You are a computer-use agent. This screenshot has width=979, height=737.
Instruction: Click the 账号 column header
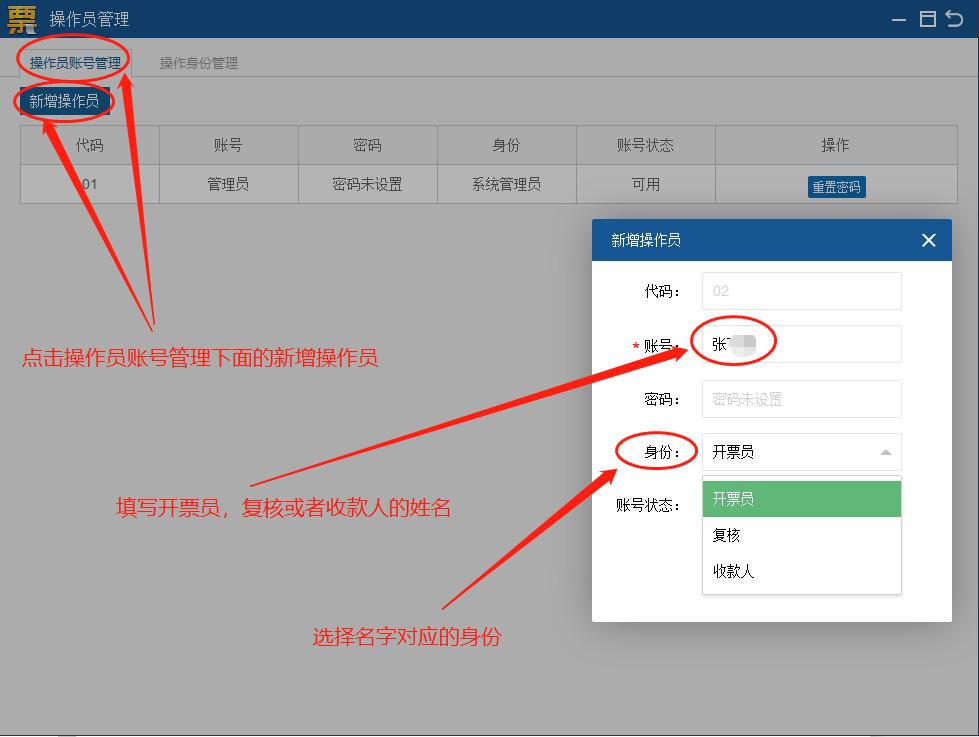[227, 145]
